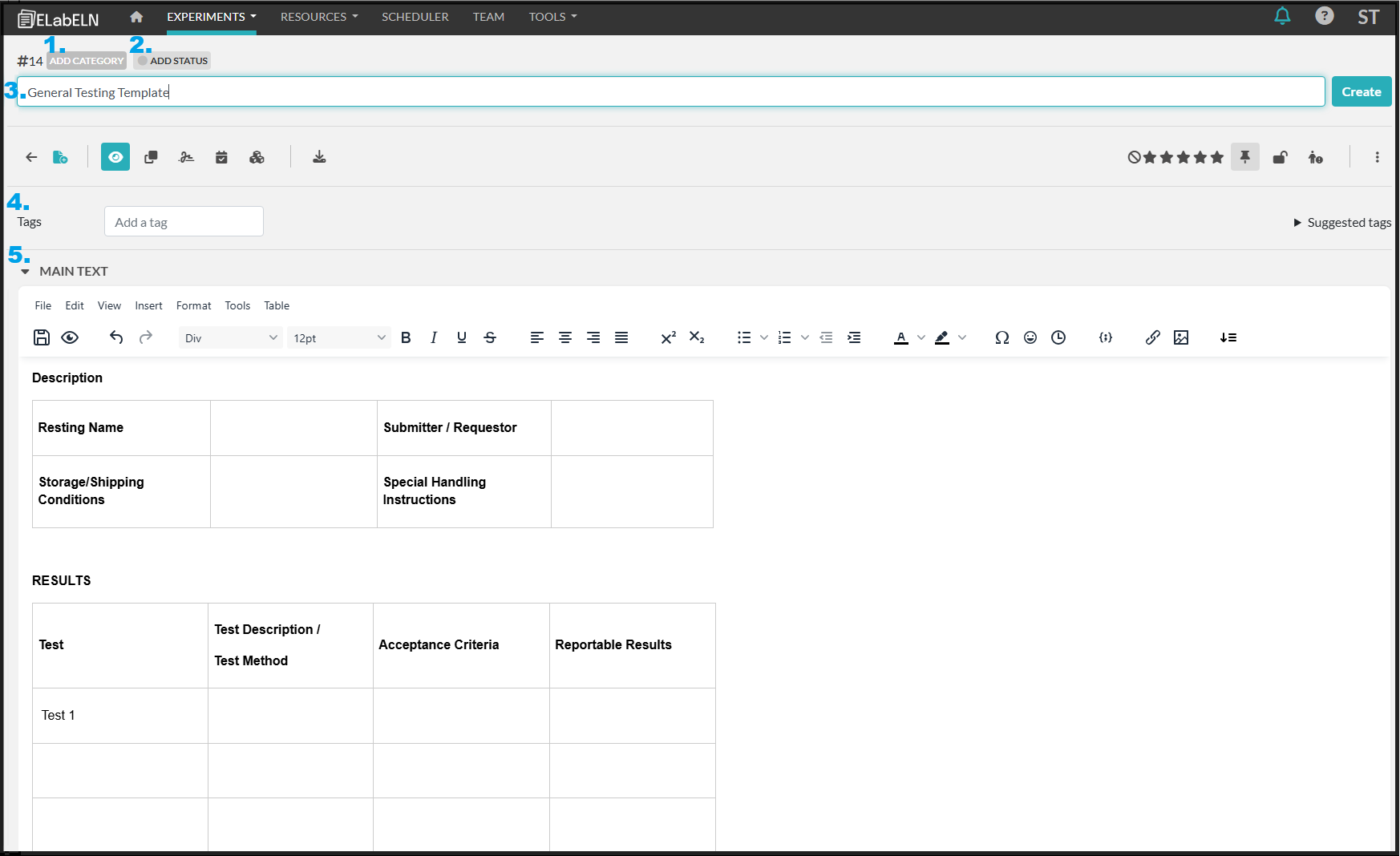Click the Add a tag field
This screenshot has height=856, width=1400.
[x=184, y=222]
